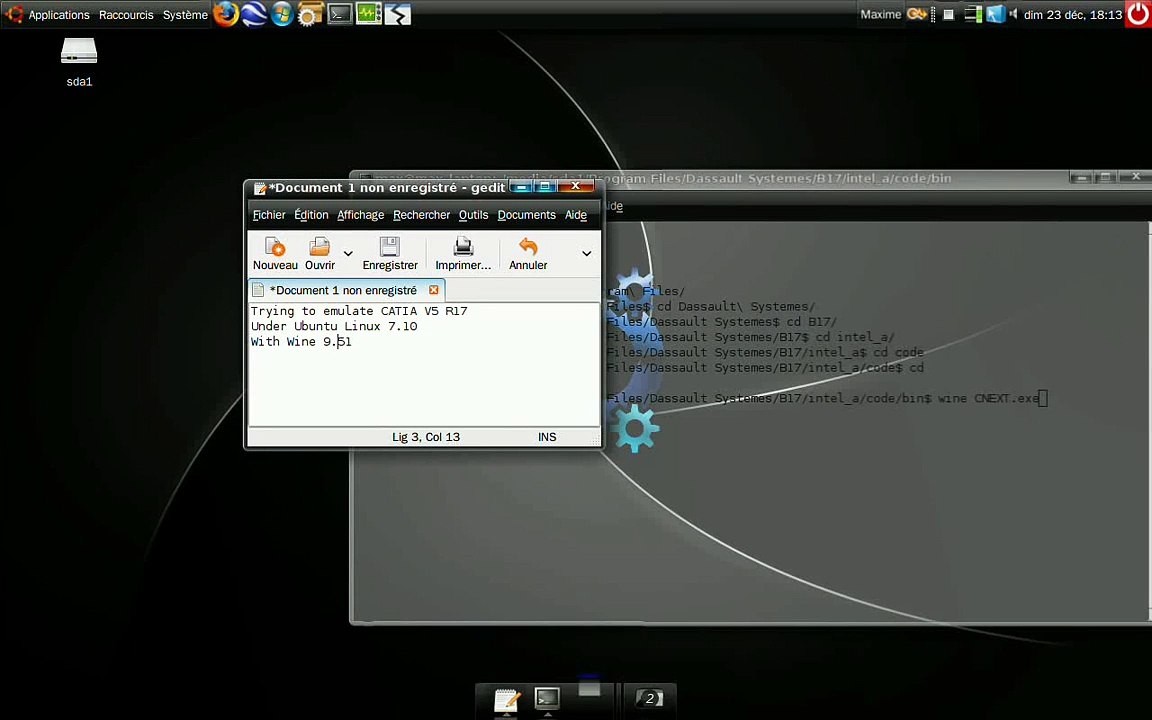Viewport: 1152px width, 720px height.
Task: Close the Document 1 tab with red x
Action: click(433, 289)
